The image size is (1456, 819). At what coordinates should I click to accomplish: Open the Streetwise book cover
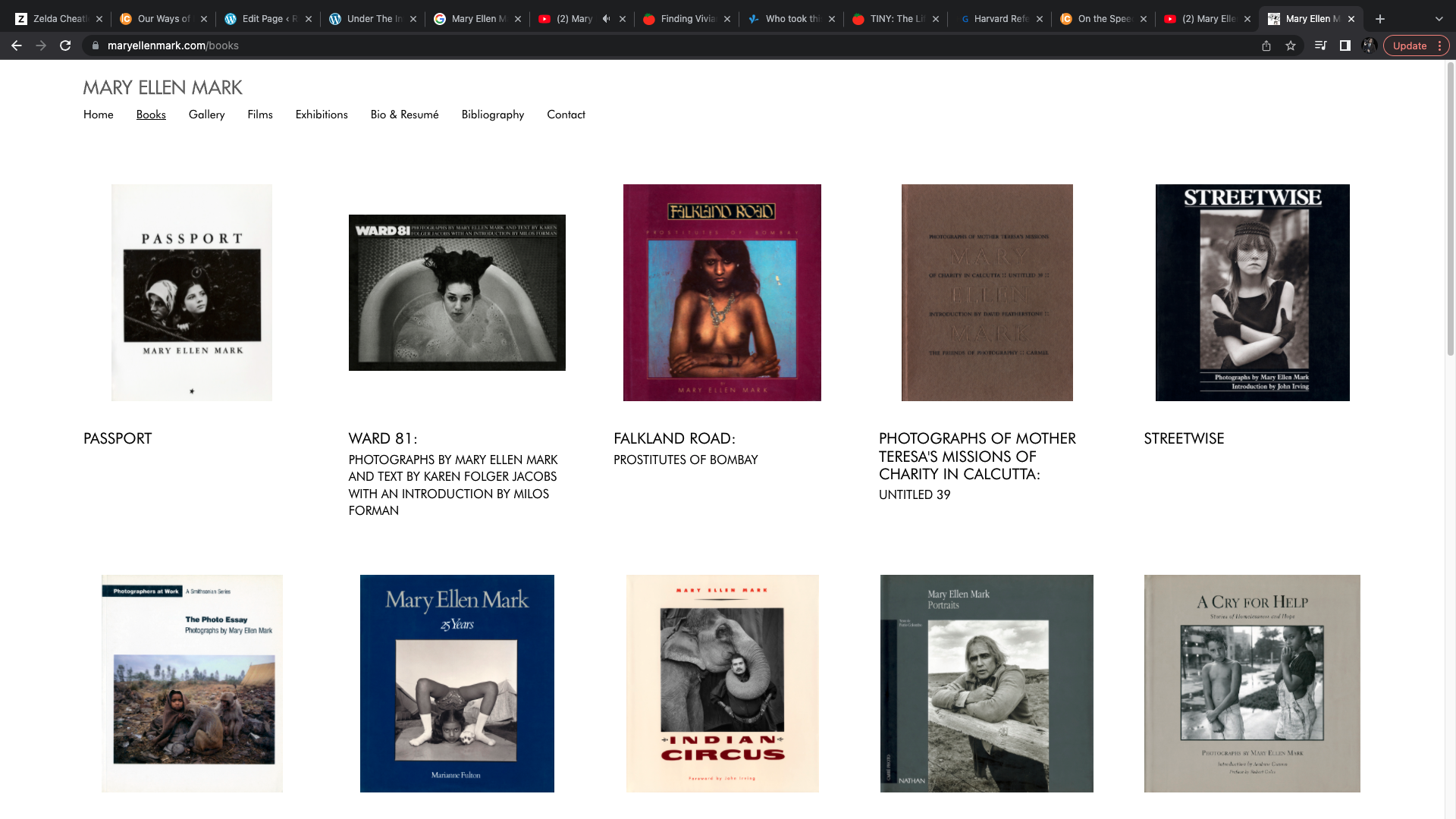tap(1252, 293)
